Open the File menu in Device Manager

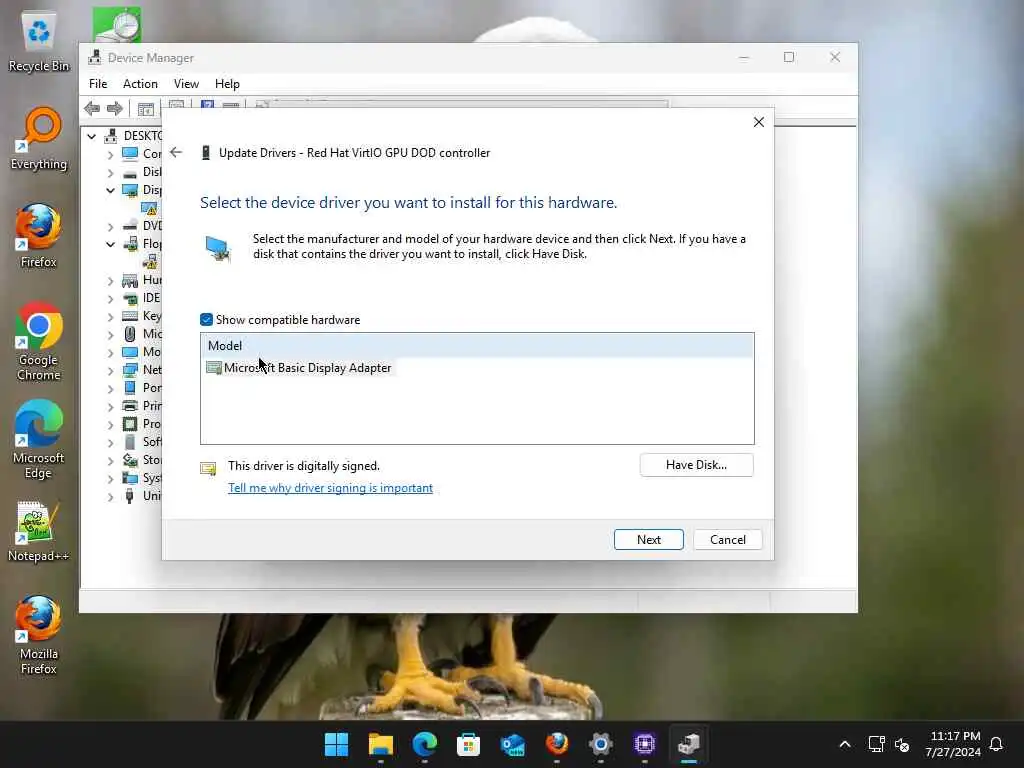(x=98, y=84)
